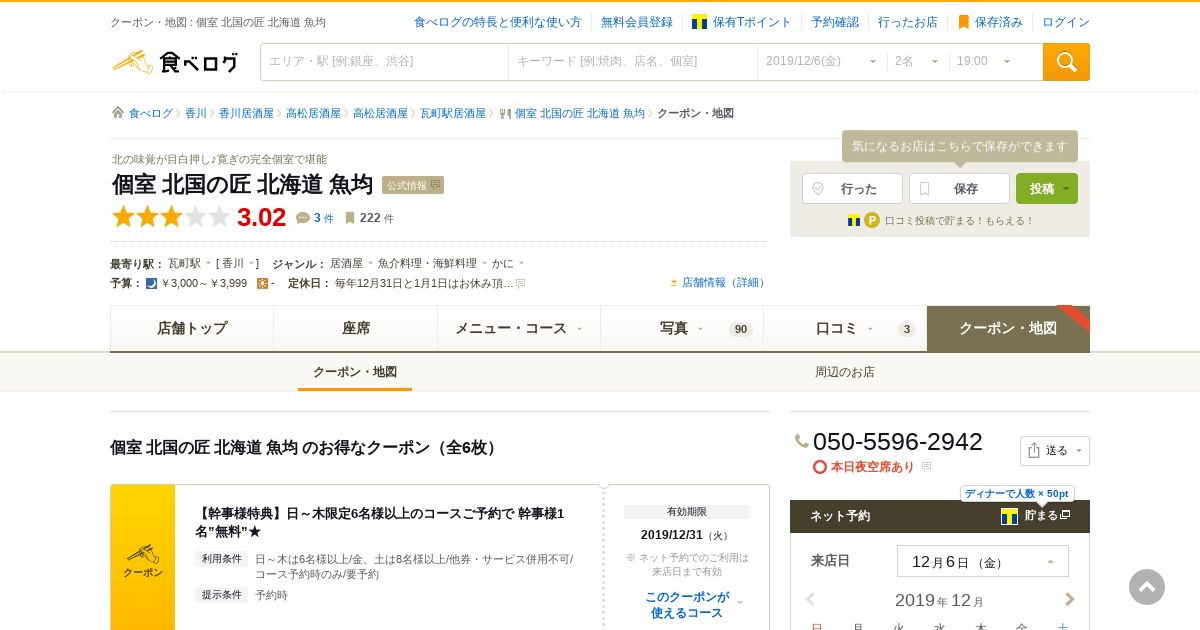Click the 魚介料理・海鮮料理 genre link
The height and width of the screenshot is (630, 1200).
(427, 263)
